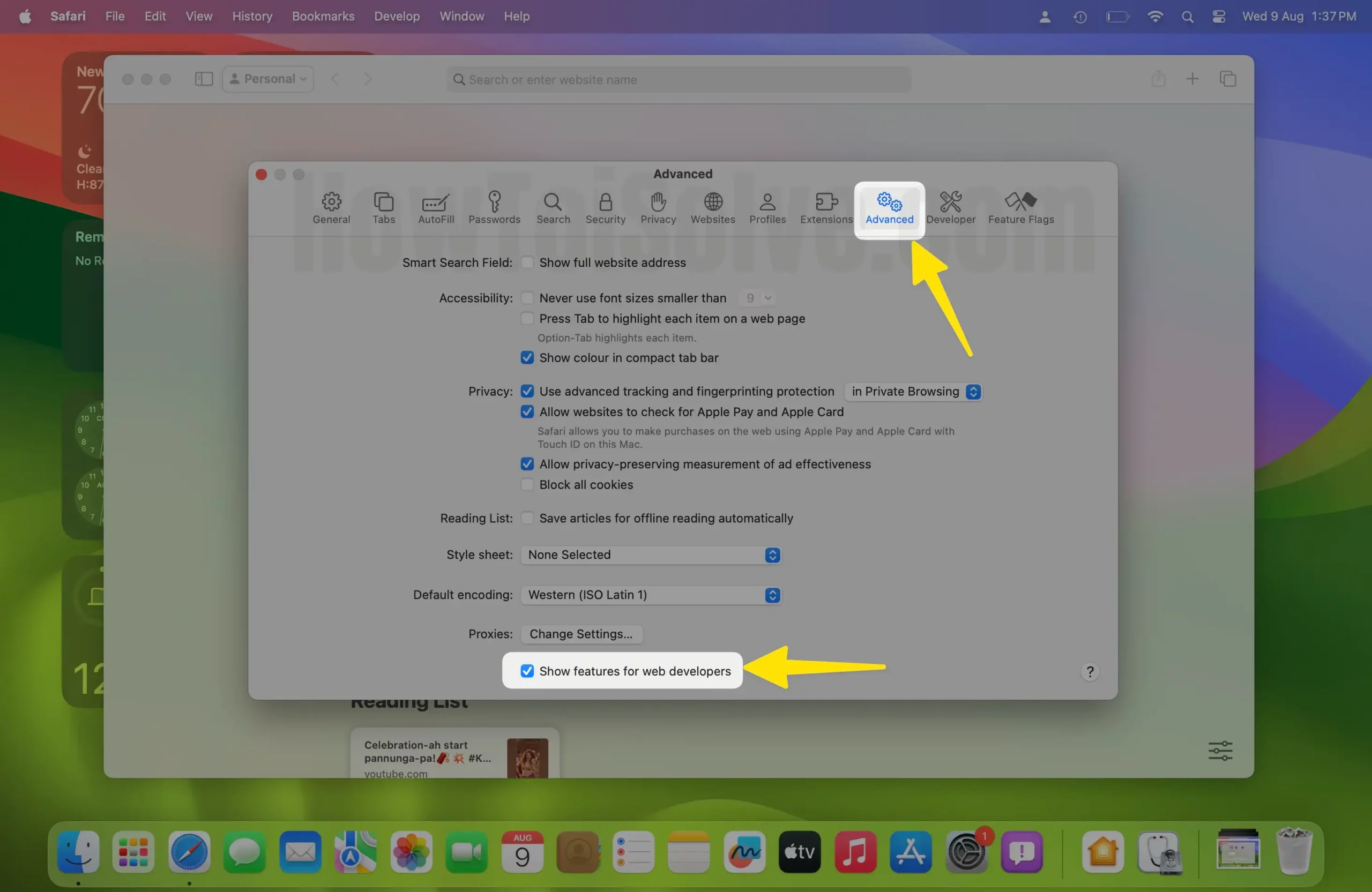Enable Block all cookies
Viewport: 1372px width, 892px height.
pyautogui.click(x=527, y=485)
